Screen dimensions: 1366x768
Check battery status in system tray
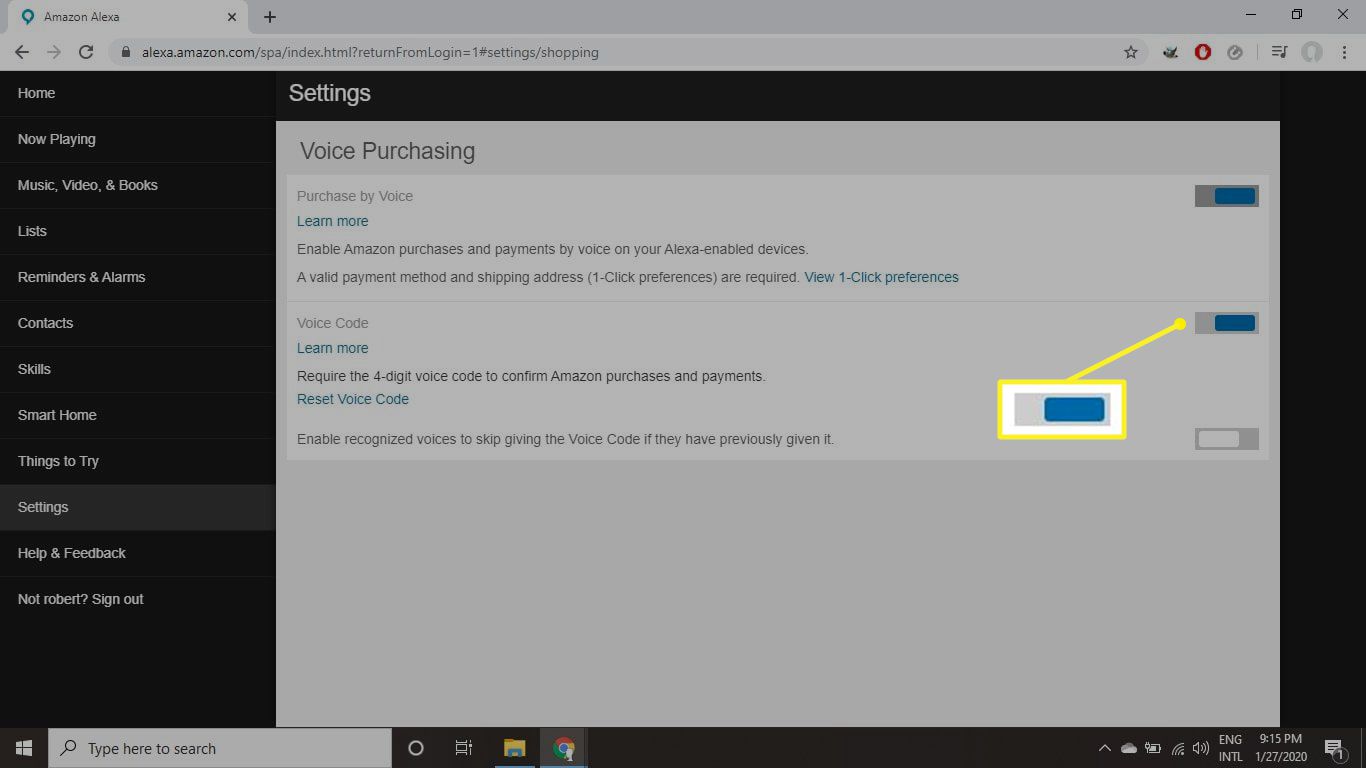(1153, 748)
